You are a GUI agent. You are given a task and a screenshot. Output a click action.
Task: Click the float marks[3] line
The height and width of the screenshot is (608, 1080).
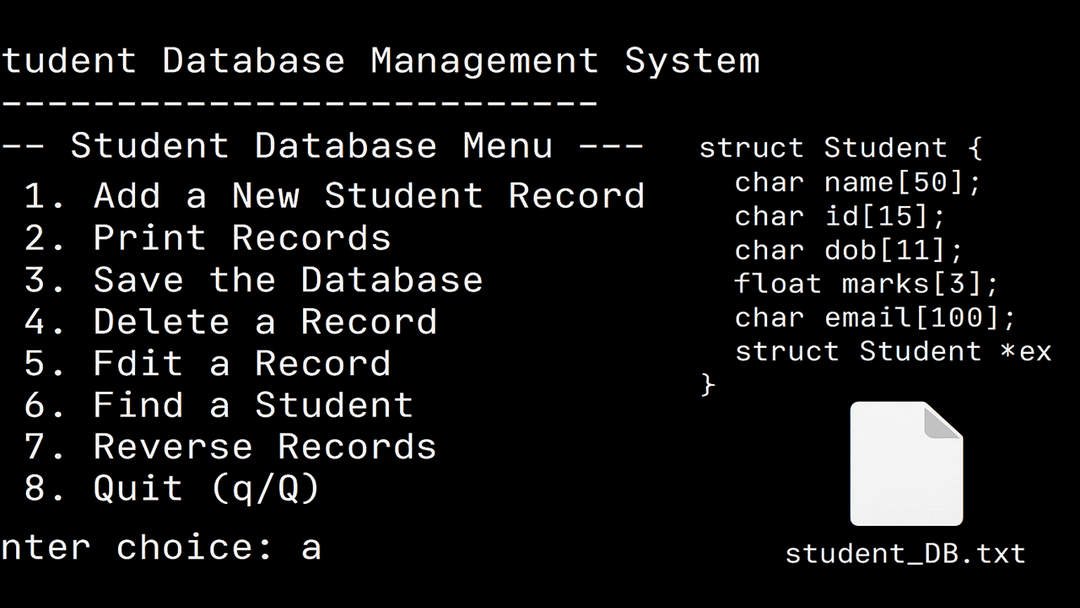point(866,284)
